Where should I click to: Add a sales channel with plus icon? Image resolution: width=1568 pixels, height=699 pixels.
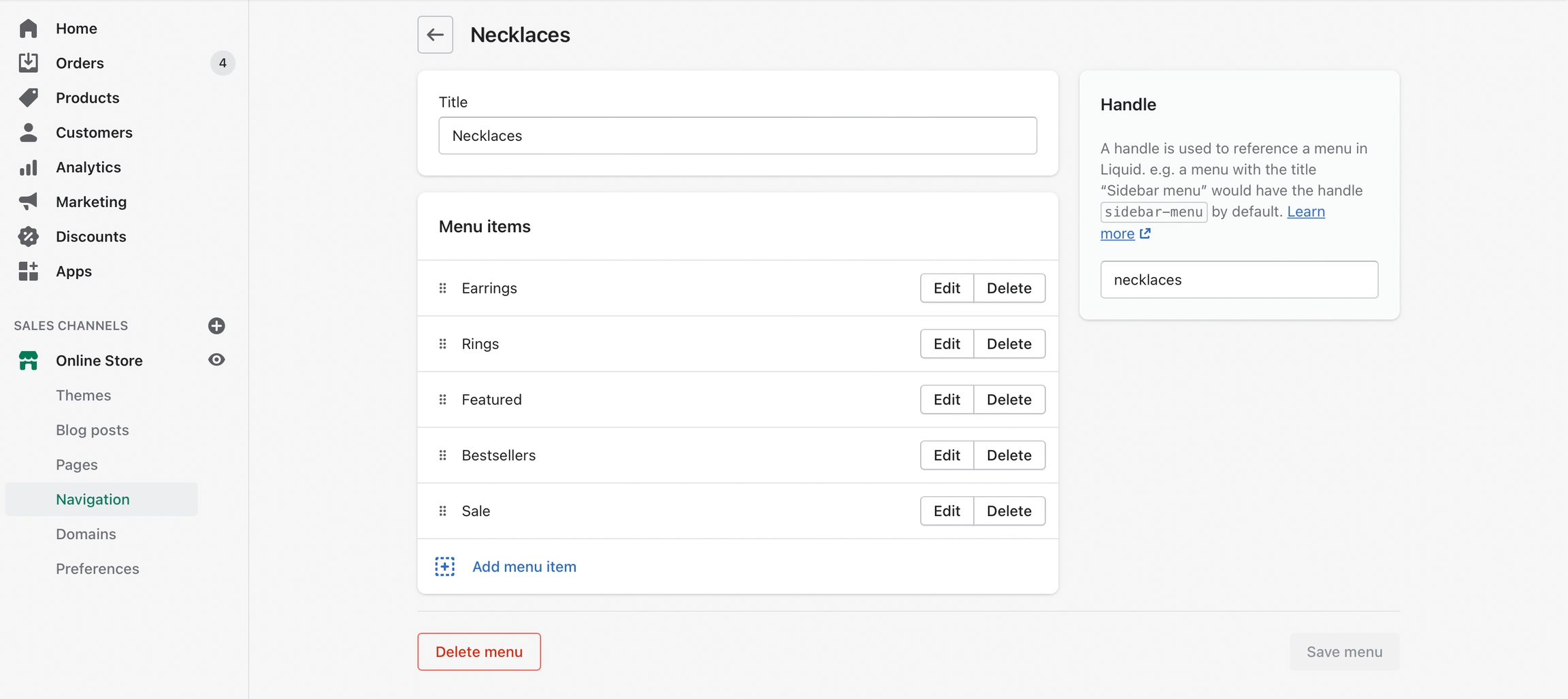click(216, 325)
